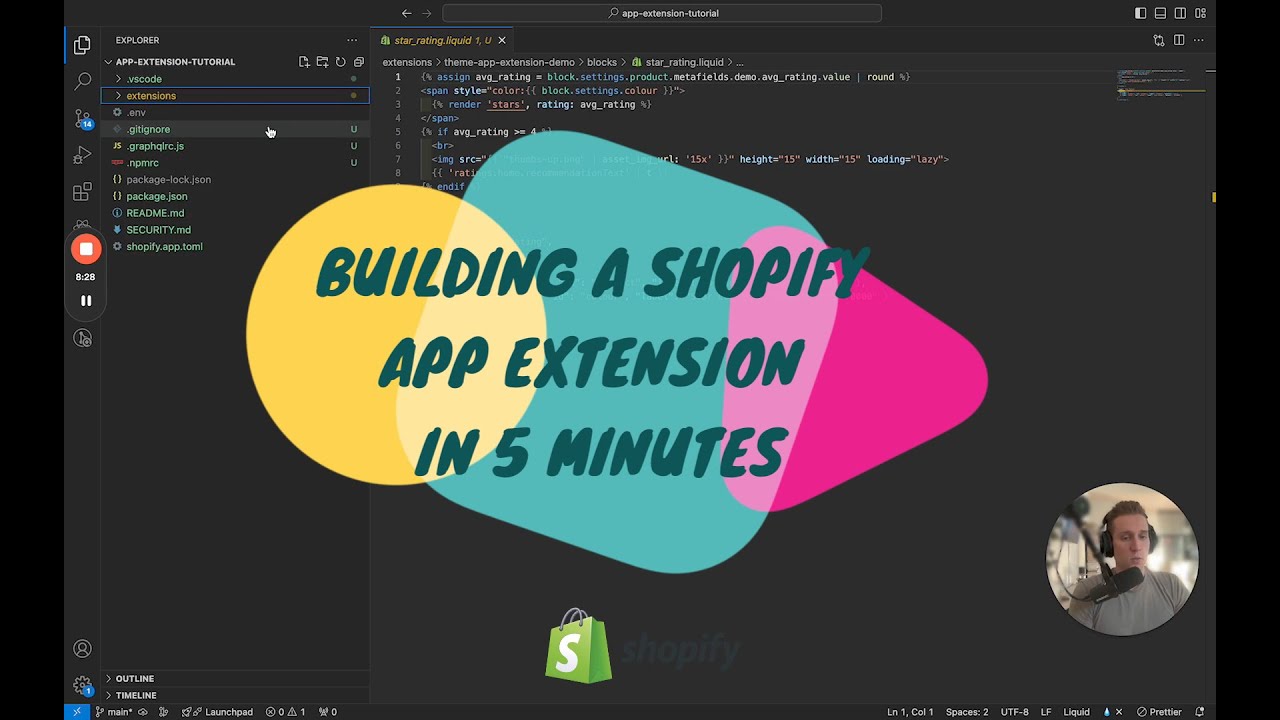The width and height of the screenshot is (1280, 720).
Task: Pause the screen recording
Action: click(86, 300)
